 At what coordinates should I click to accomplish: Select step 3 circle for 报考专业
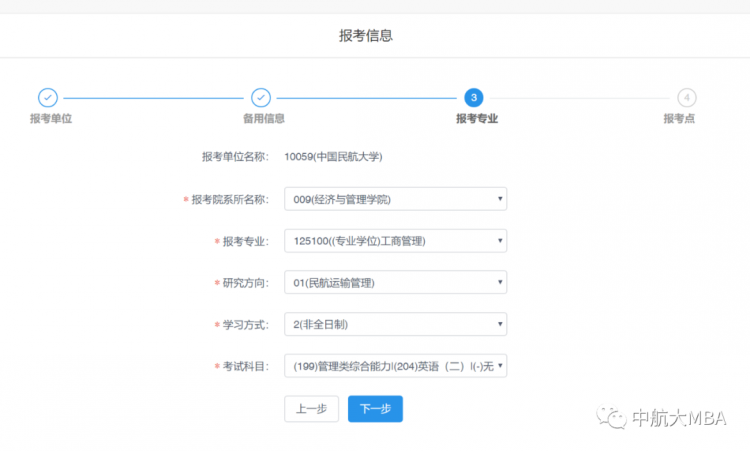(474, 98)
